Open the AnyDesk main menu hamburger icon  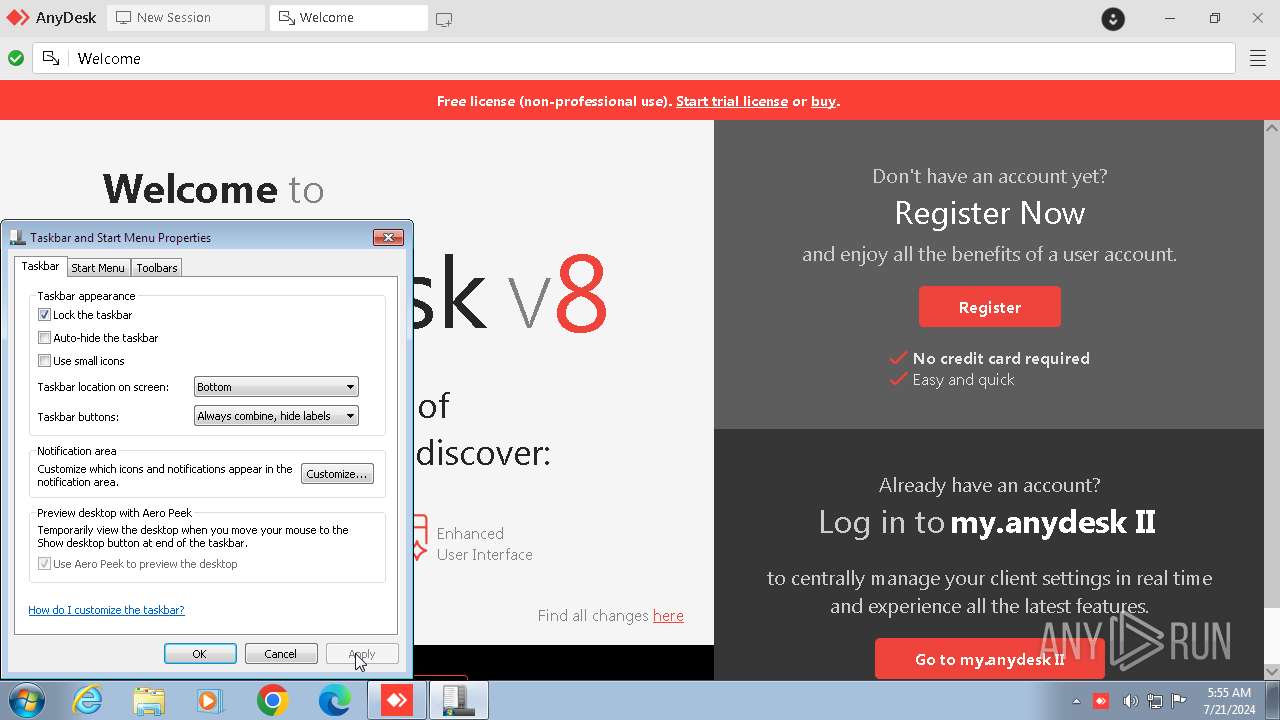click(1258, 59)
